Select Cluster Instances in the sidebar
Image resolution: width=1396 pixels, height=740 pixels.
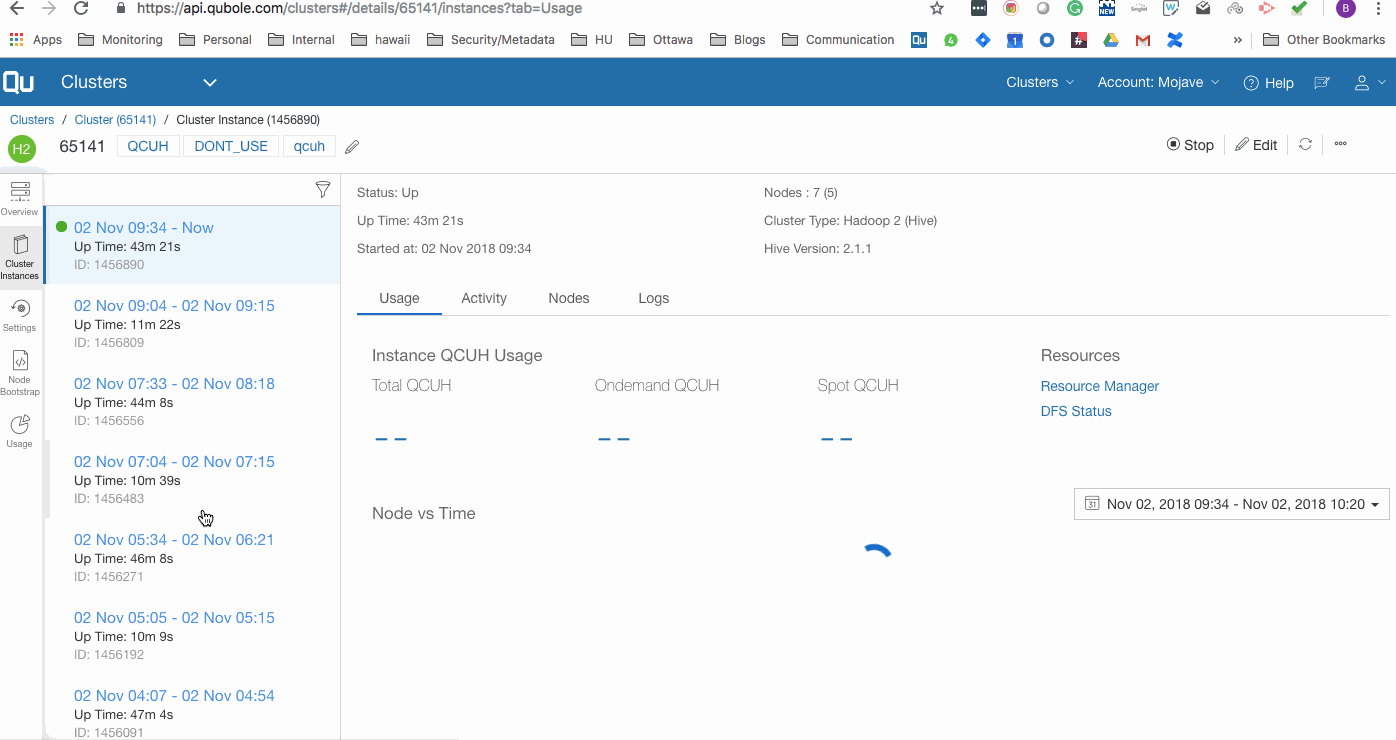tap(19, 257)
